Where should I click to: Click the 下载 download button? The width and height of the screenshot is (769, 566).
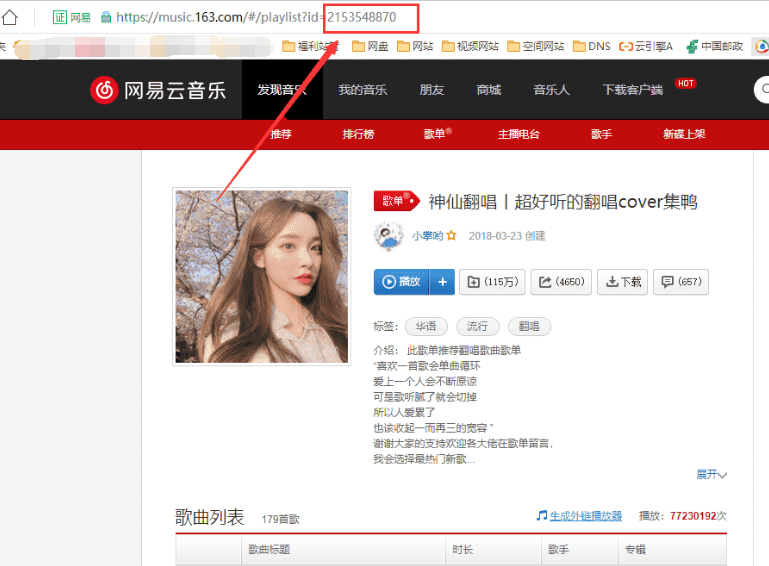tap(622, 282)
